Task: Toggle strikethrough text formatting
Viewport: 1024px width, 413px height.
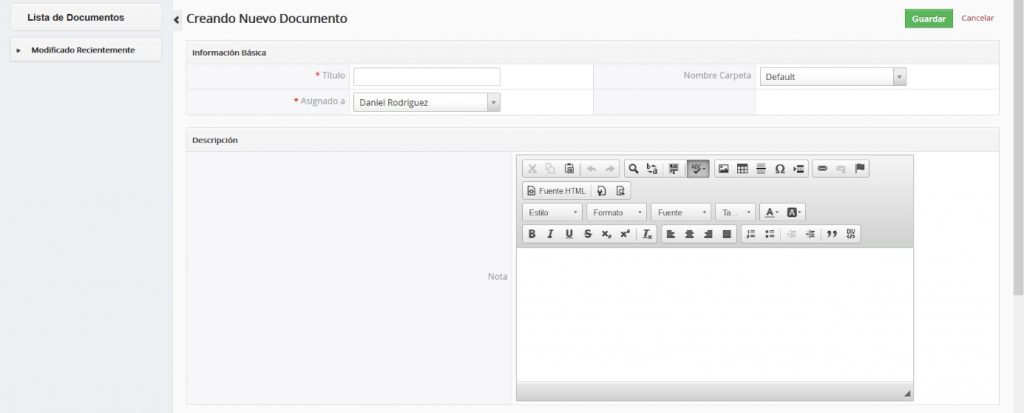Action: pyautogui.click(x=587, y=234)
